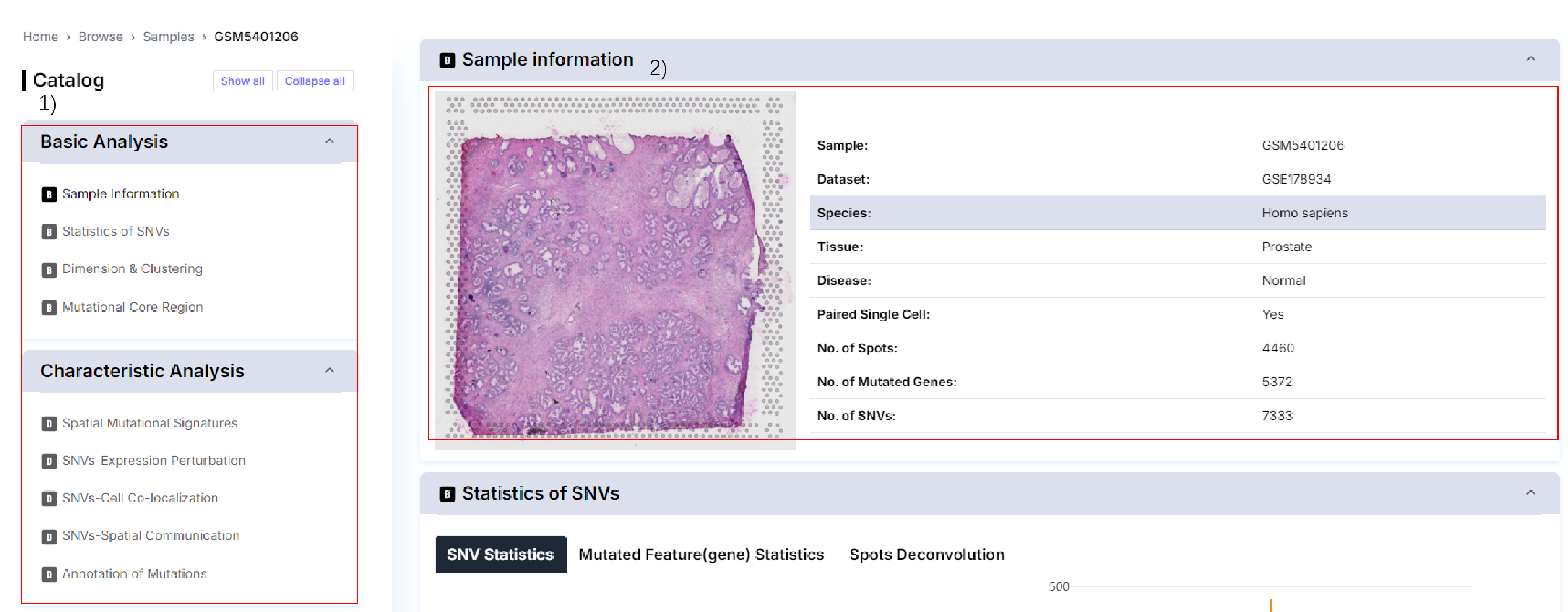Click the B icon beside Sample Information
This screenshot has height=612, width=1568.
49,194
